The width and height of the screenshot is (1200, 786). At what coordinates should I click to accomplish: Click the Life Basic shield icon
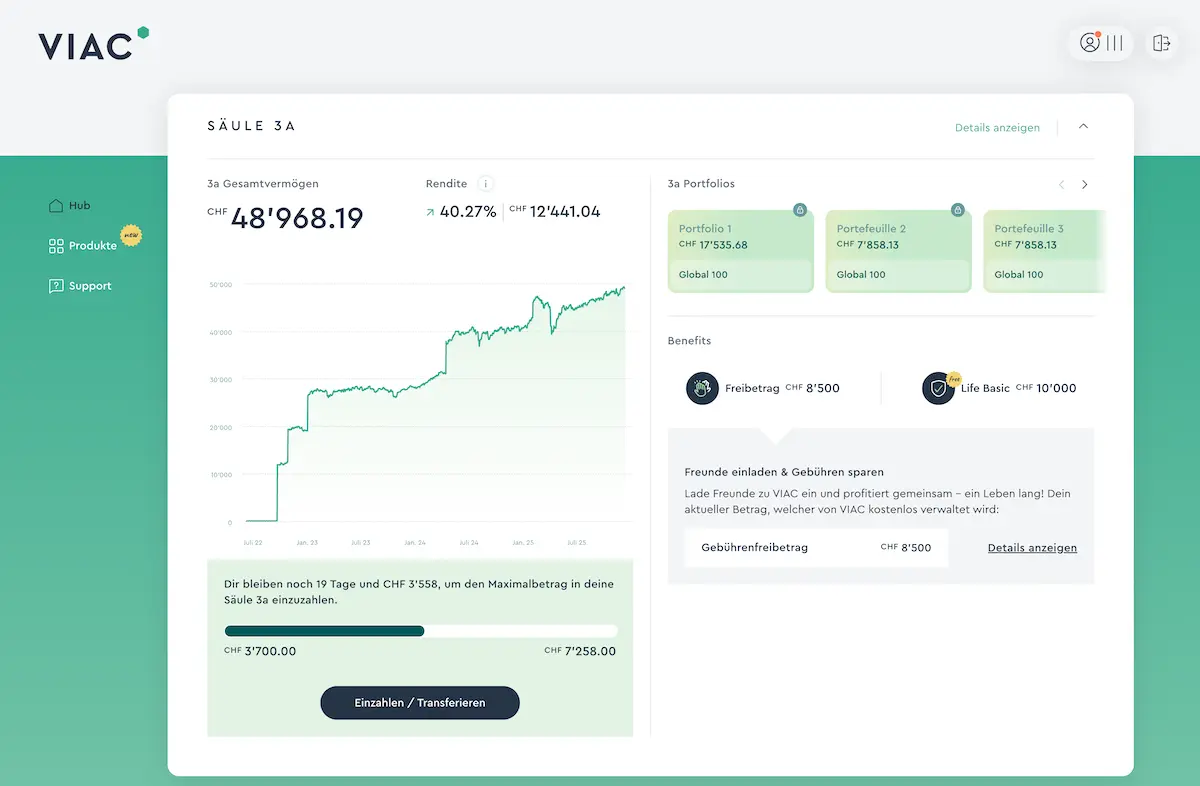point(938,388)
